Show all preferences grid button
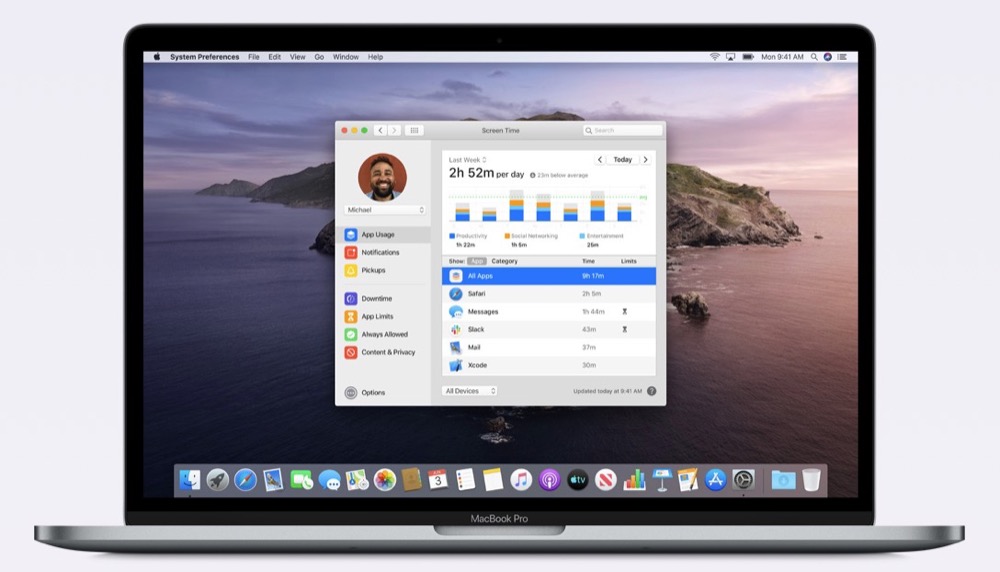Screen dimensions: 1000x572 pyautogui.click(x=414, y=130)
